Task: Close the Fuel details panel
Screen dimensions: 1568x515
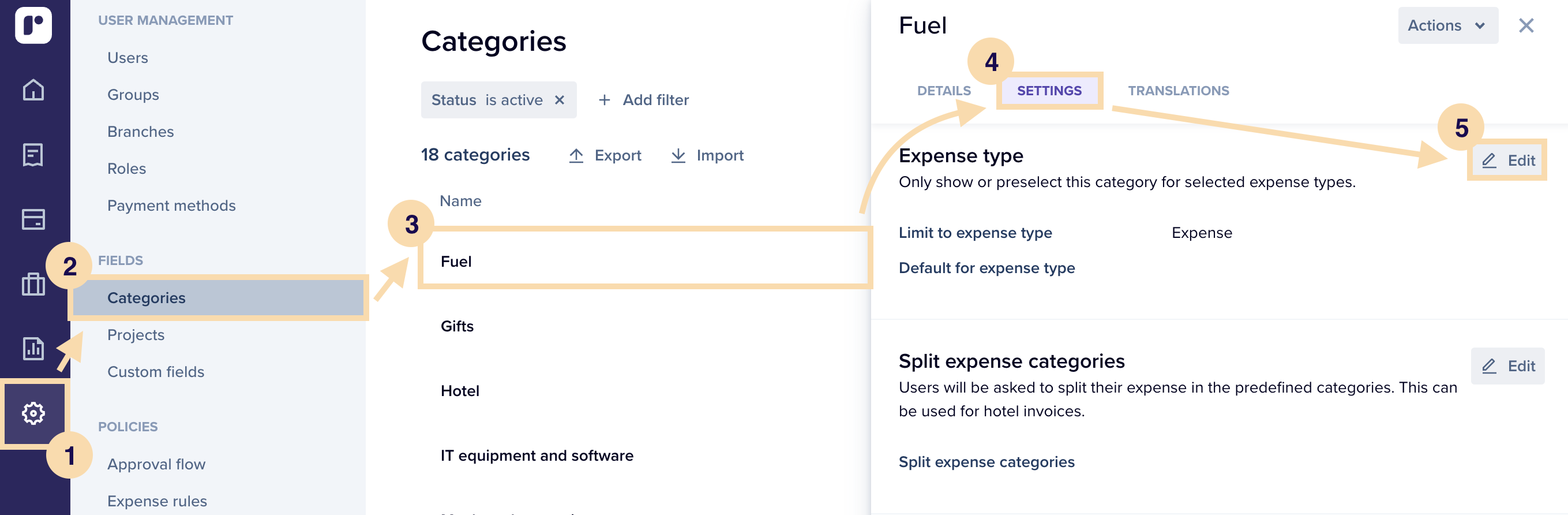Action: pyautogui.click(x=1526, y=25)
